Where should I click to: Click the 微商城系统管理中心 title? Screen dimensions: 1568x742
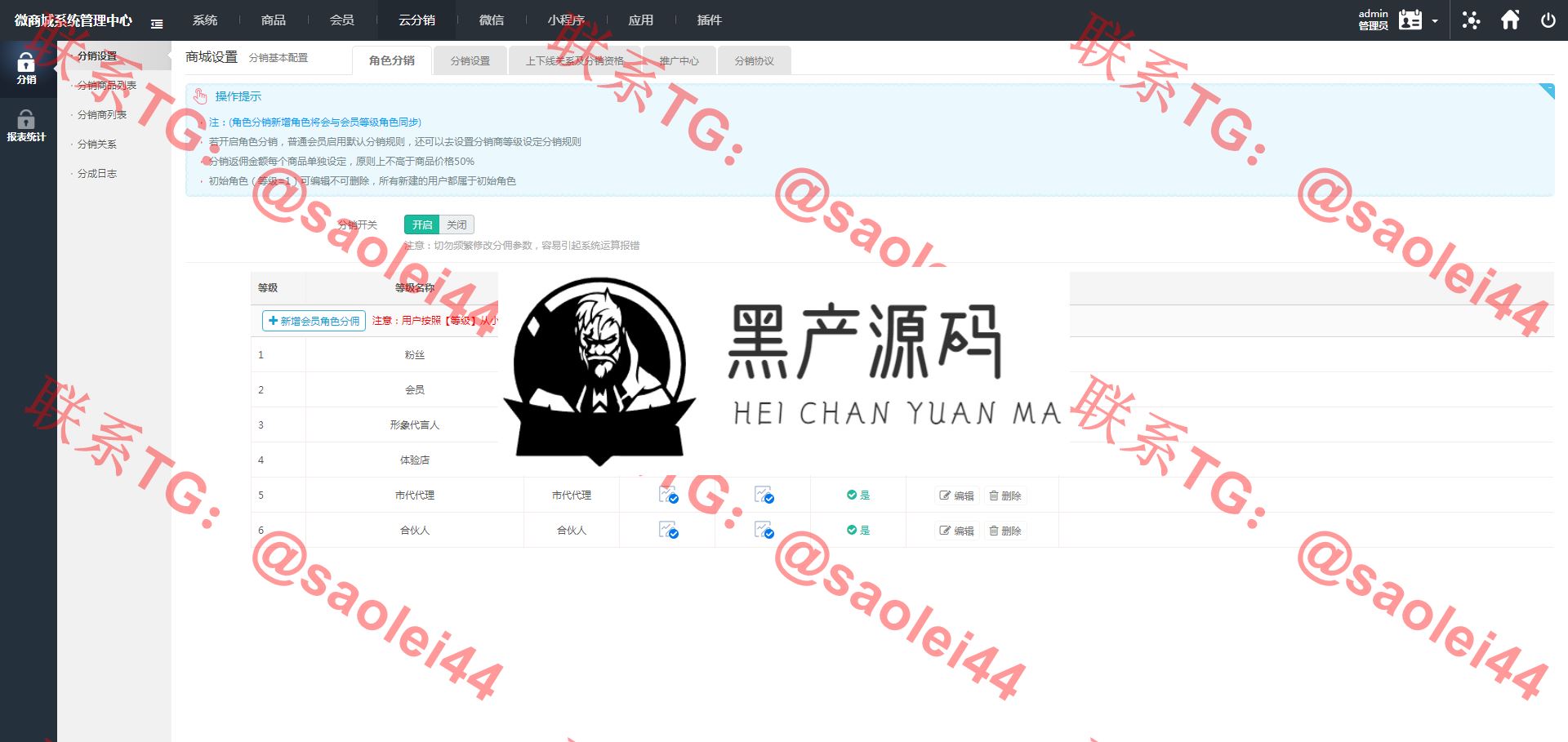point(73,20)
